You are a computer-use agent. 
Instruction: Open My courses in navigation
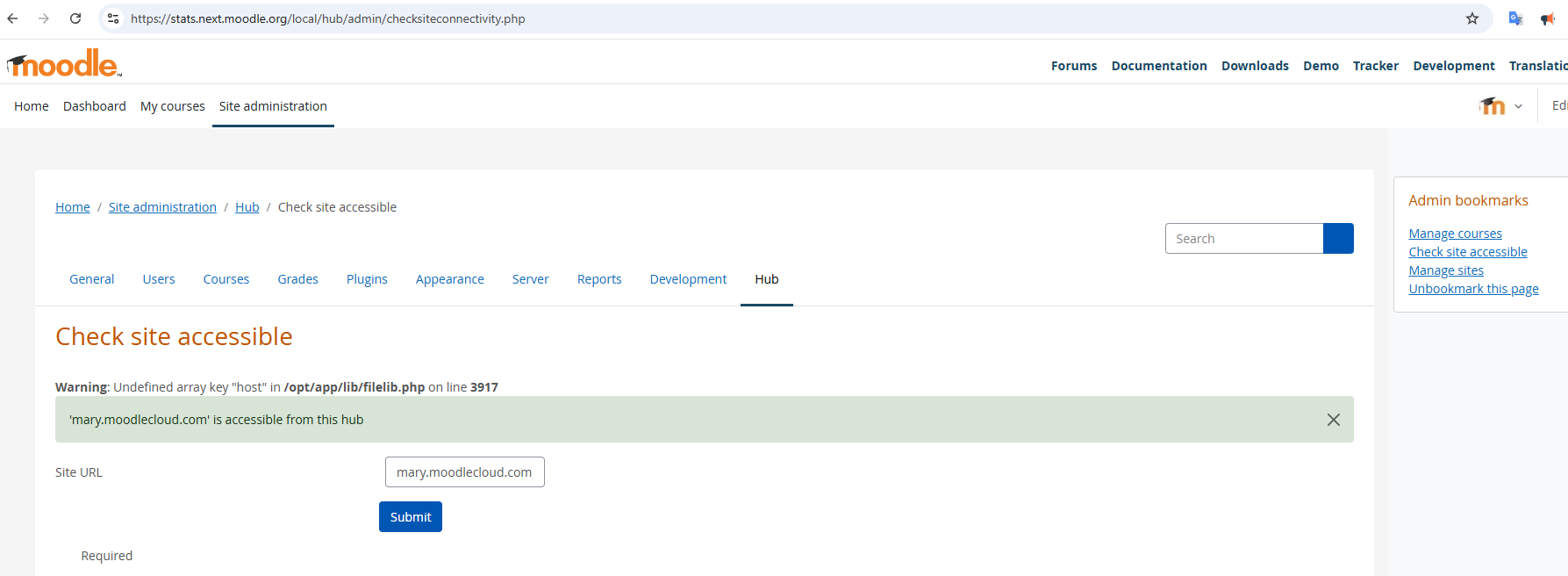point(173,106)
